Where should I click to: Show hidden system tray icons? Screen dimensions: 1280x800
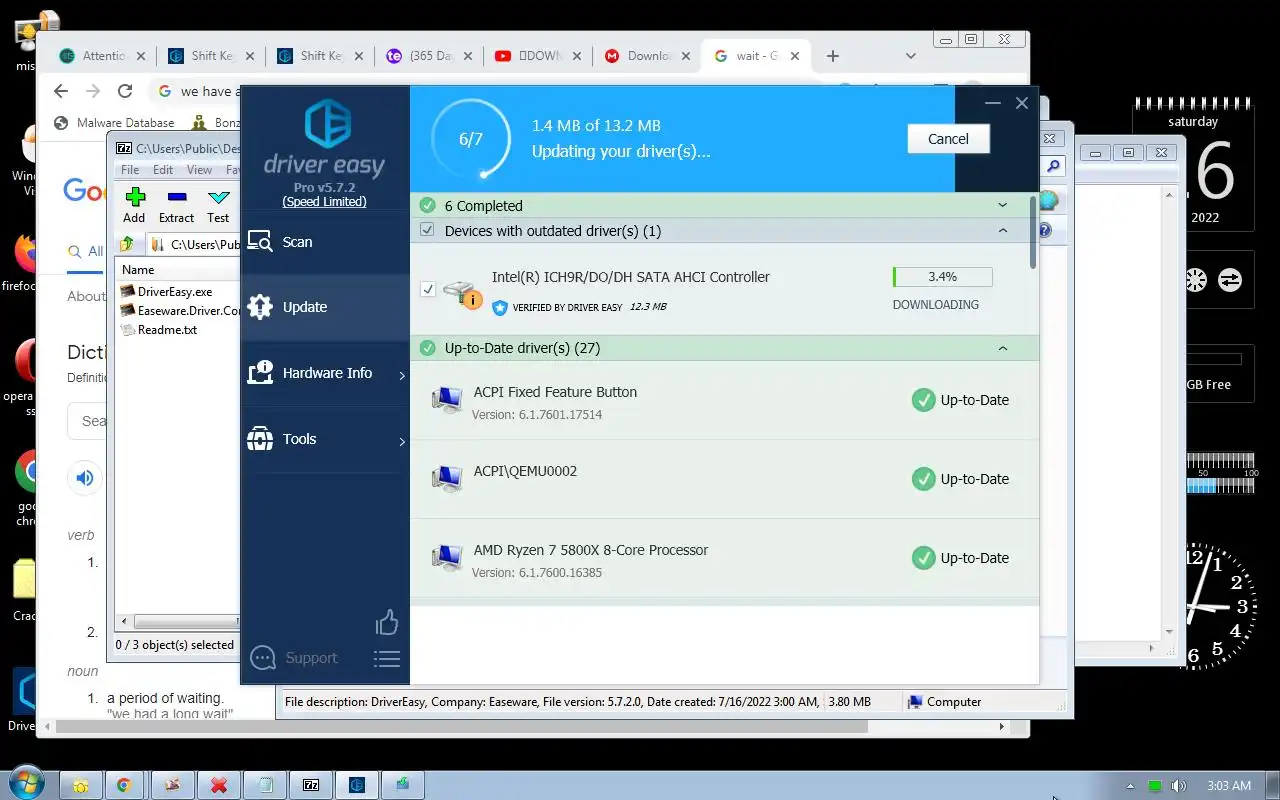1131,786
